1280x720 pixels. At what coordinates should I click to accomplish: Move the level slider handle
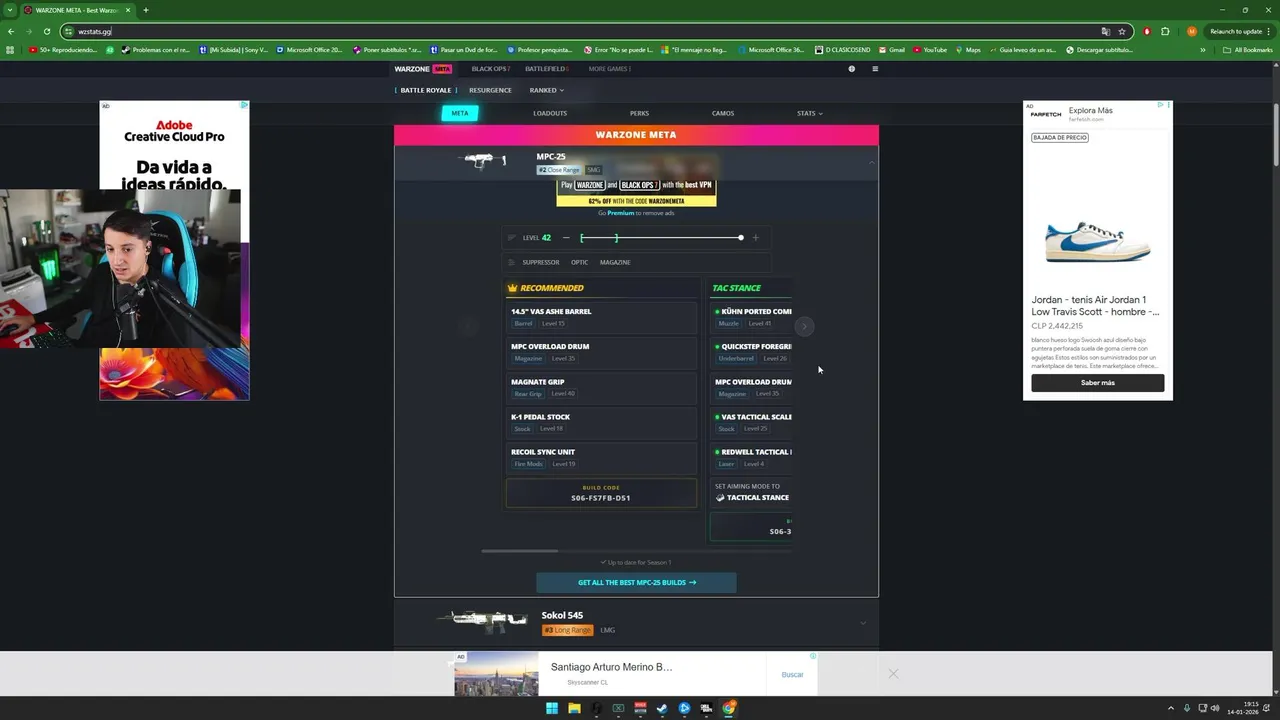[741, 238]
